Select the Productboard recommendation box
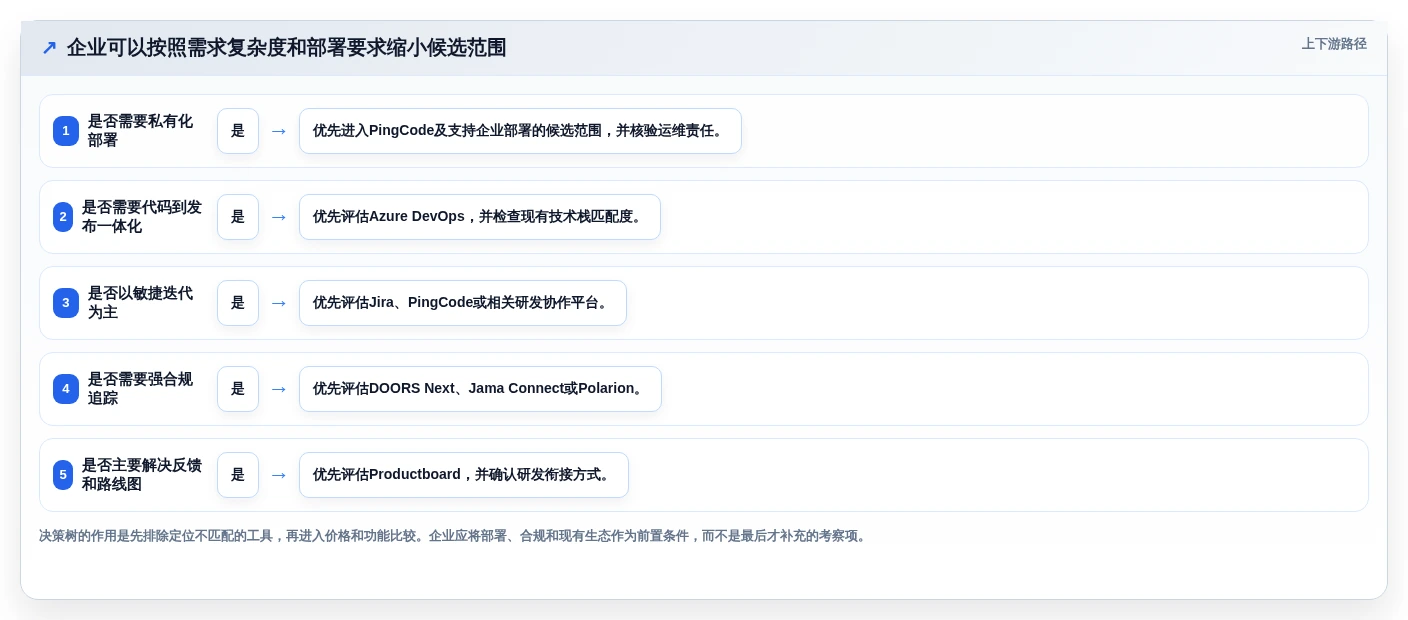The width and height of the screenshot is (1408, 620). pos(464,475)
